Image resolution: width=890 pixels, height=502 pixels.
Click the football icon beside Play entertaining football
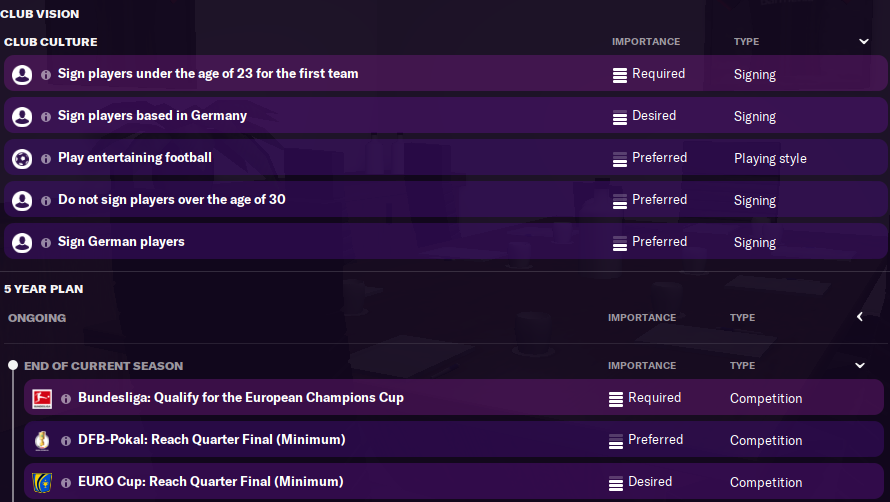tap(22, 158)
